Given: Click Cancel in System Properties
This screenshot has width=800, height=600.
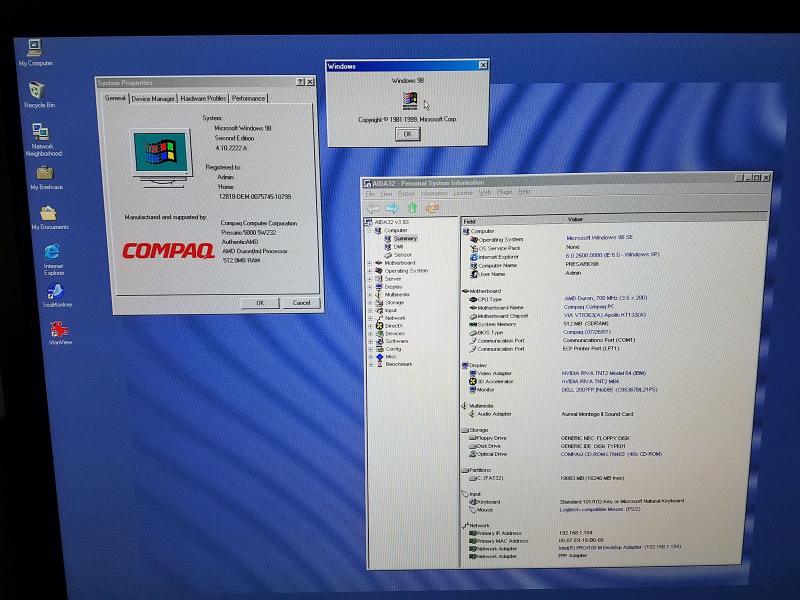Looking at the screenshot, I should tap(301, 303).
